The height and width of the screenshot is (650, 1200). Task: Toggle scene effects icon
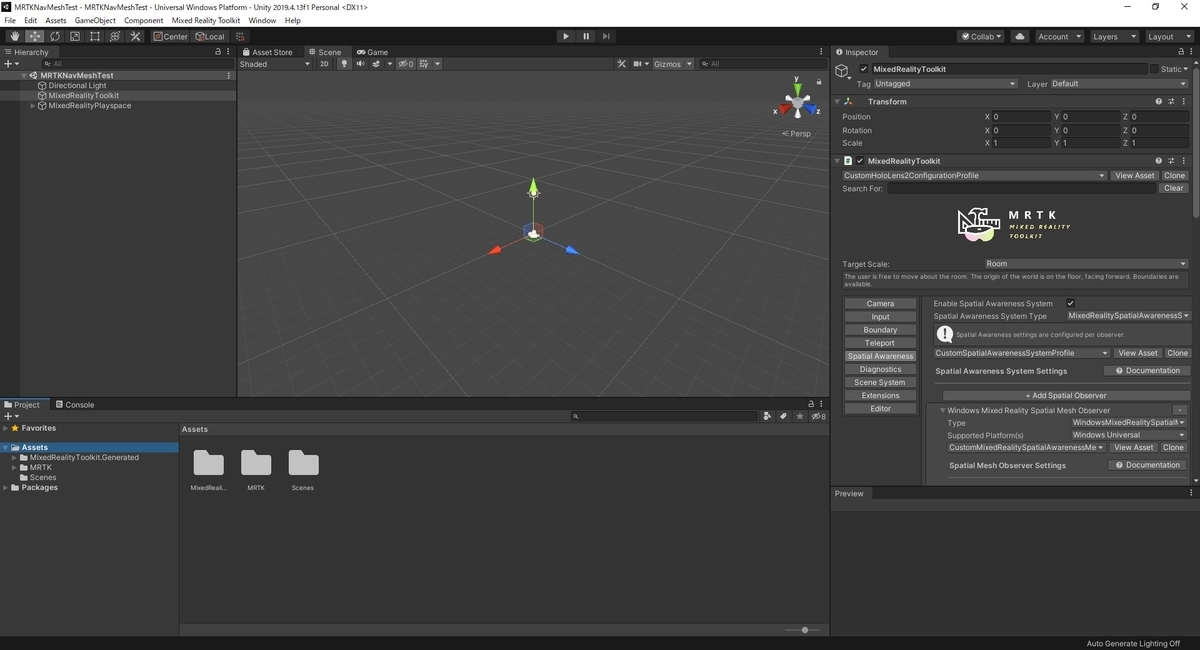click(x=377, y=64)
